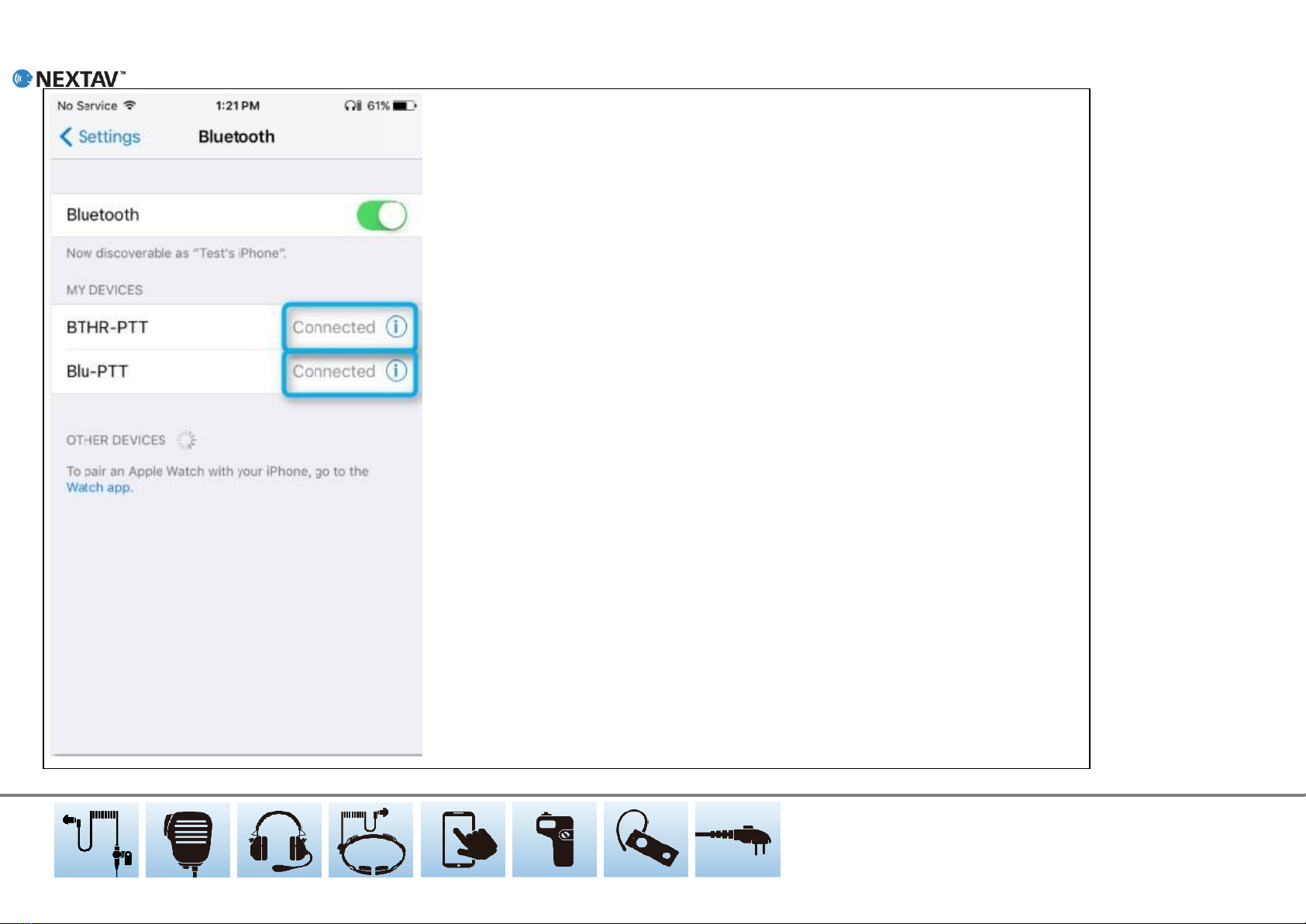Open the Watch app link

point(99,488)
